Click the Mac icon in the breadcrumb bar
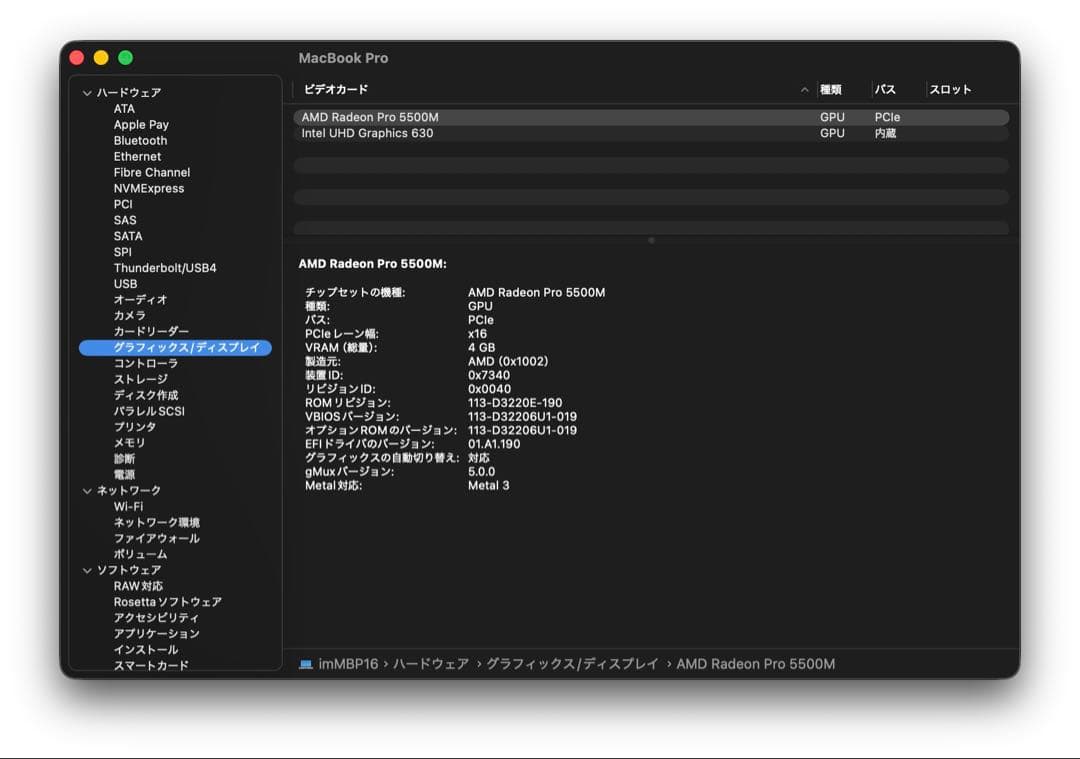1080x759 pixels. click(305, 664)
